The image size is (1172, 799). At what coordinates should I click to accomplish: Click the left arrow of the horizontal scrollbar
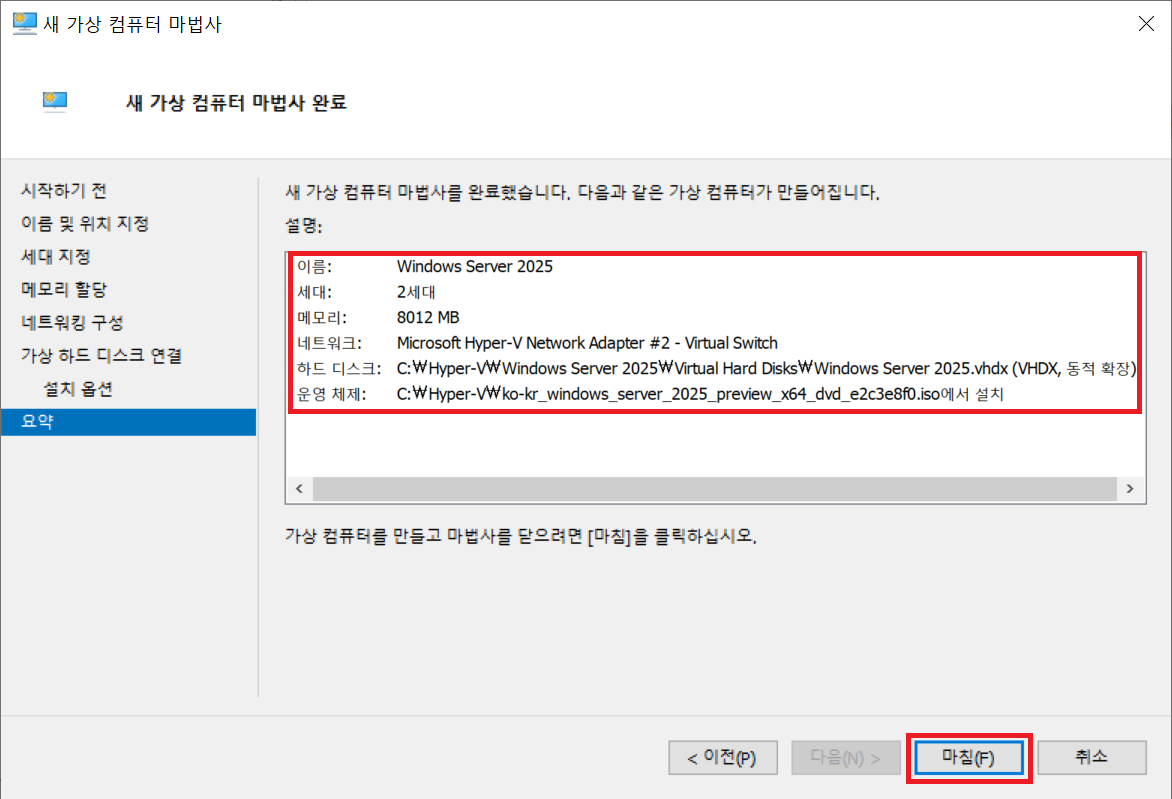point(298,489)
